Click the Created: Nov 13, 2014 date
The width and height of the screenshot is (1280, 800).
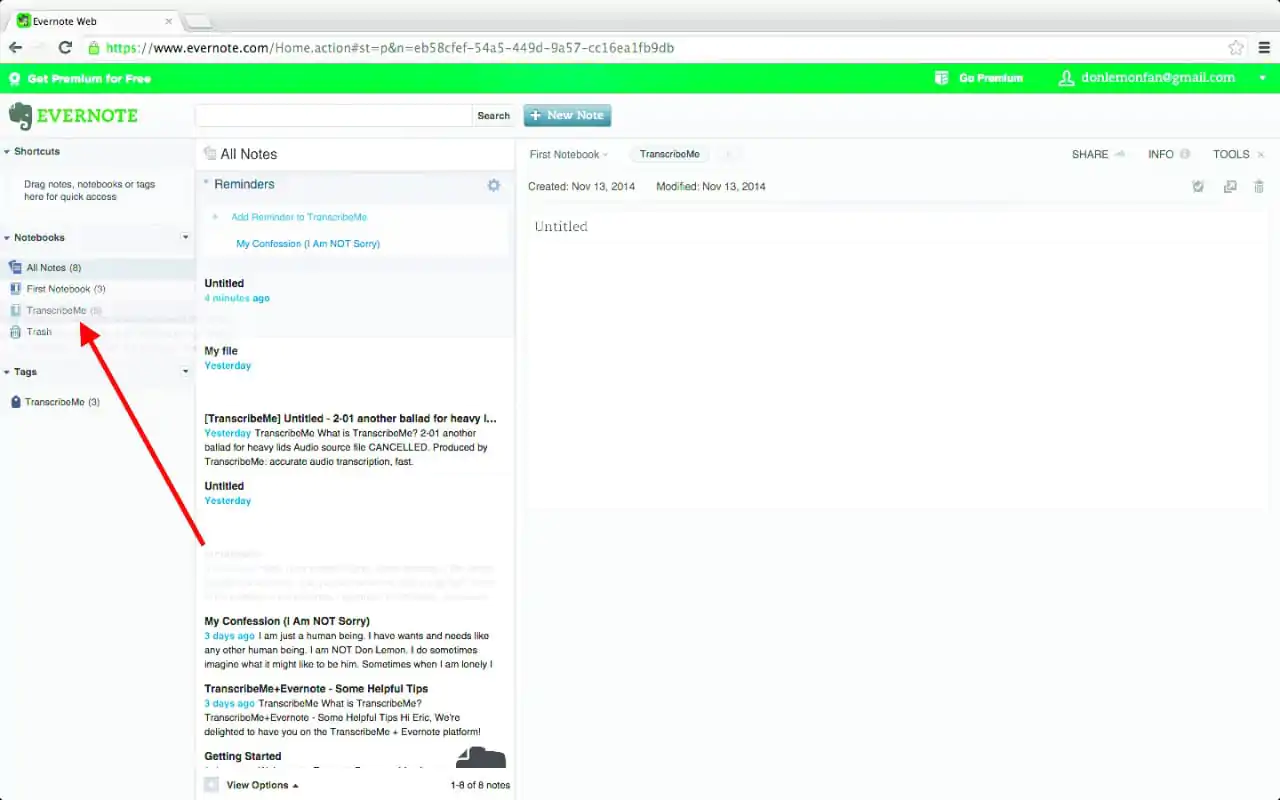581,187
